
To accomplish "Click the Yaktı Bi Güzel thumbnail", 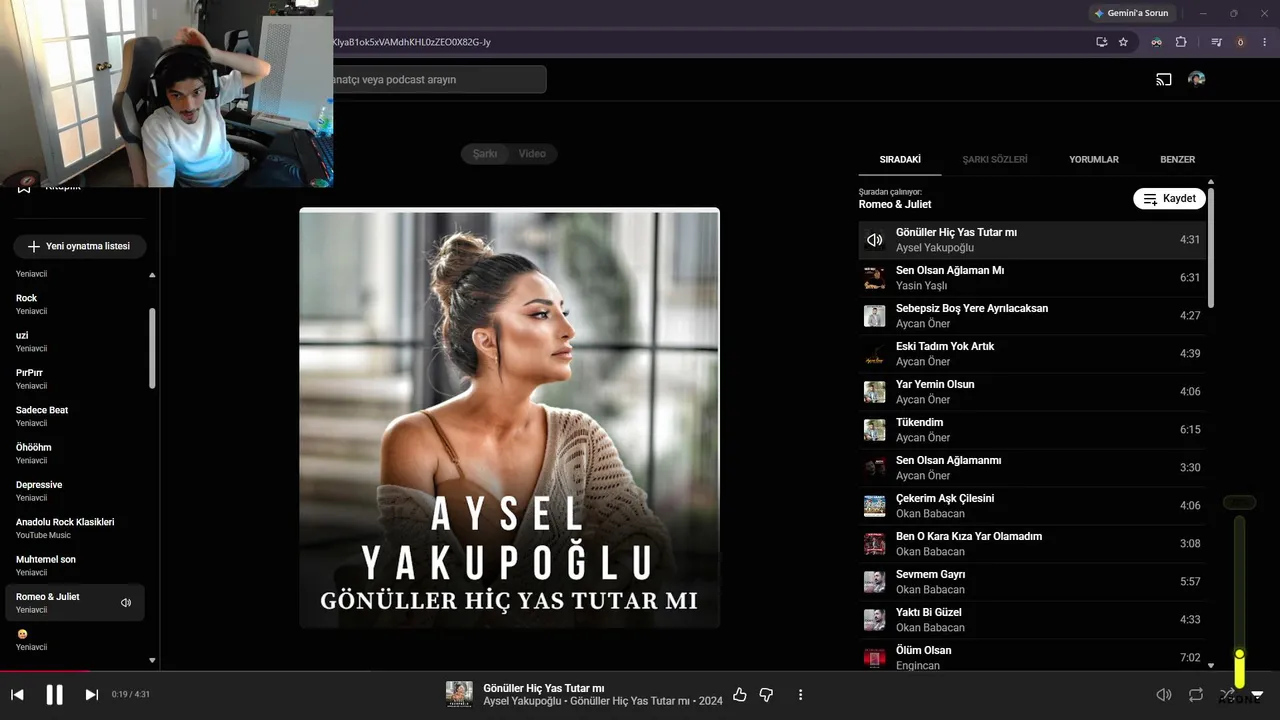I will coord(875,620).
